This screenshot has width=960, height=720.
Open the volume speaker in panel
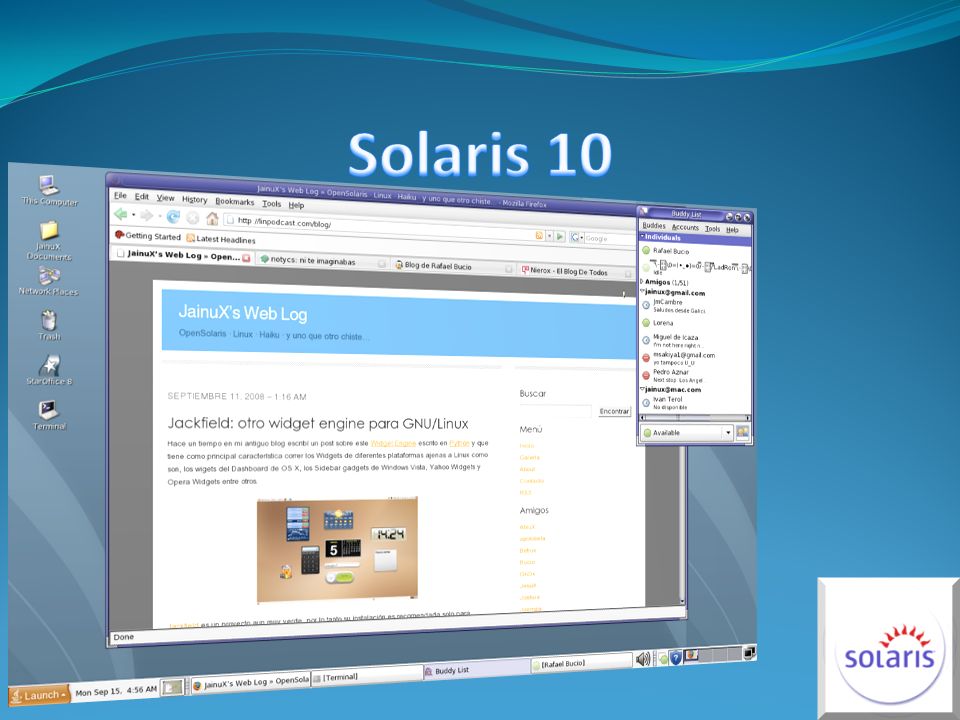click(643, 659)
